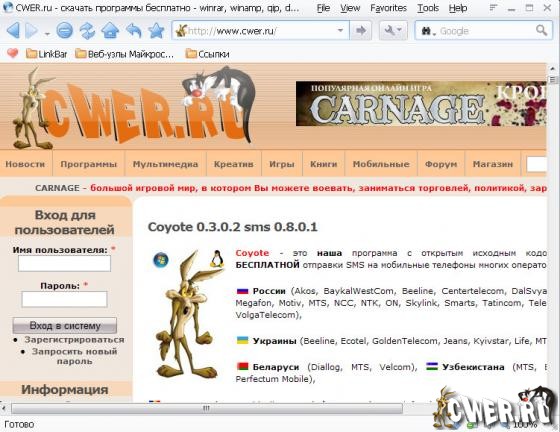Click the Windows logo icon by coyote

[x=161, y=260]
